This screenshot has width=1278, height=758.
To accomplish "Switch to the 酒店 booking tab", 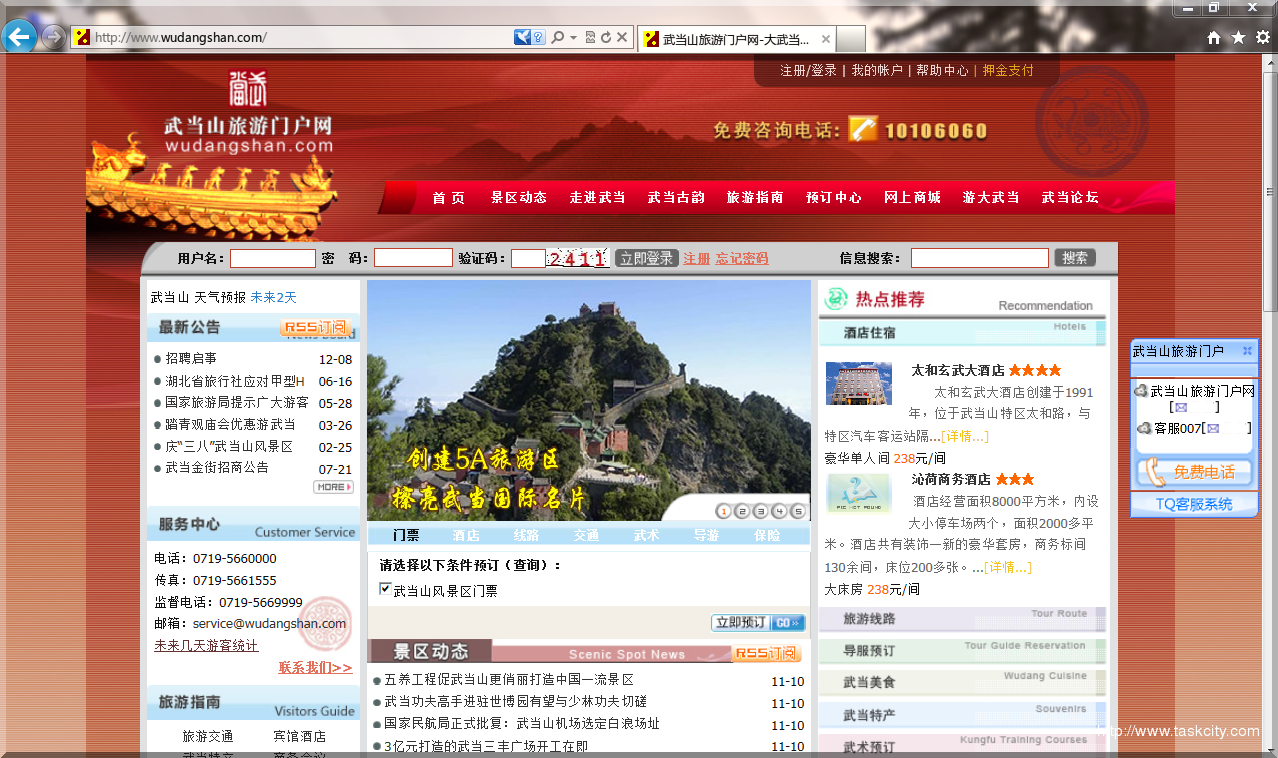I will coord(466,536).
